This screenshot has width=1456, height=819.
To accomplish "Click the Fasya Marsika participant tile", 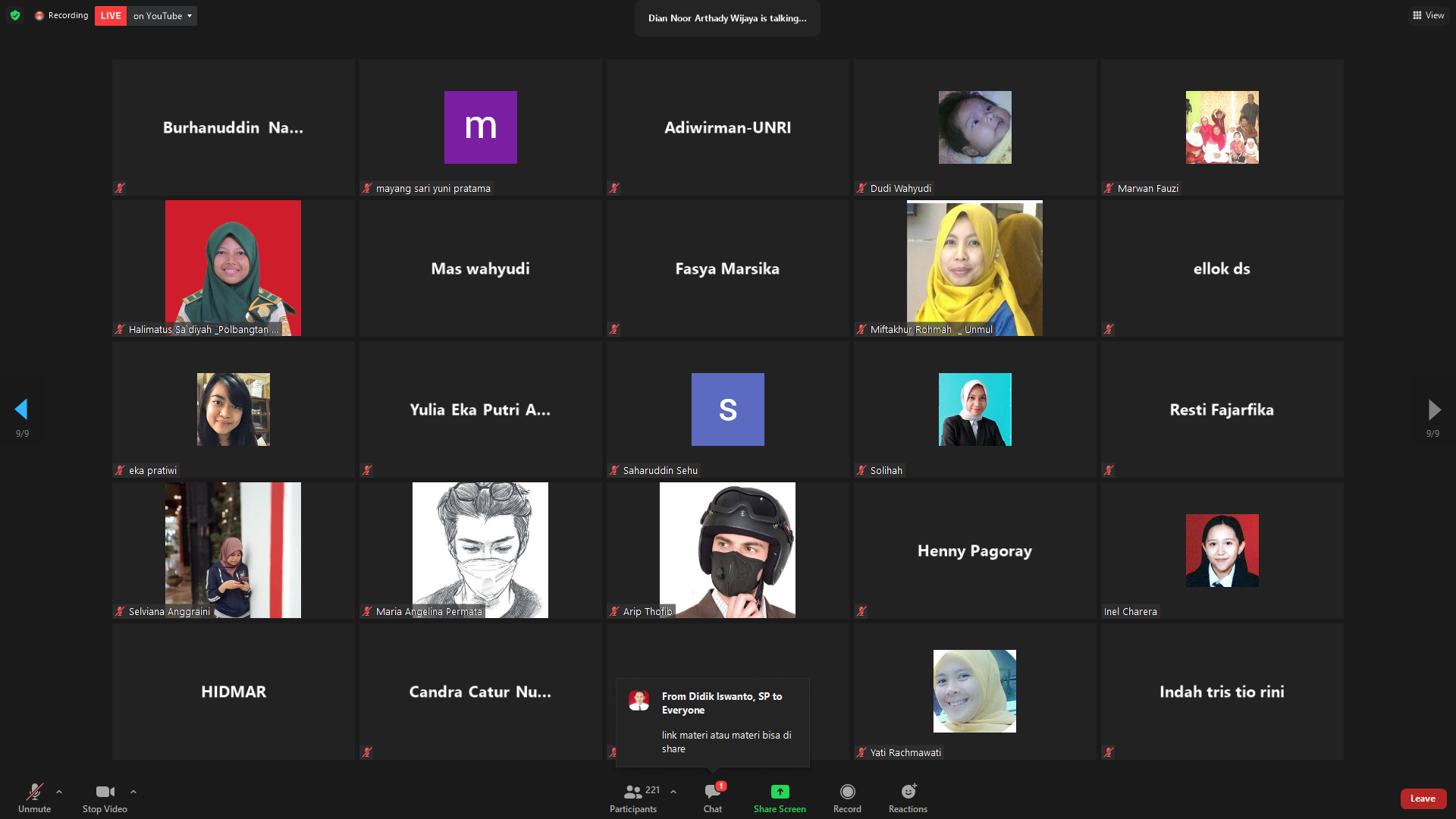I will [x=728, y=268].
